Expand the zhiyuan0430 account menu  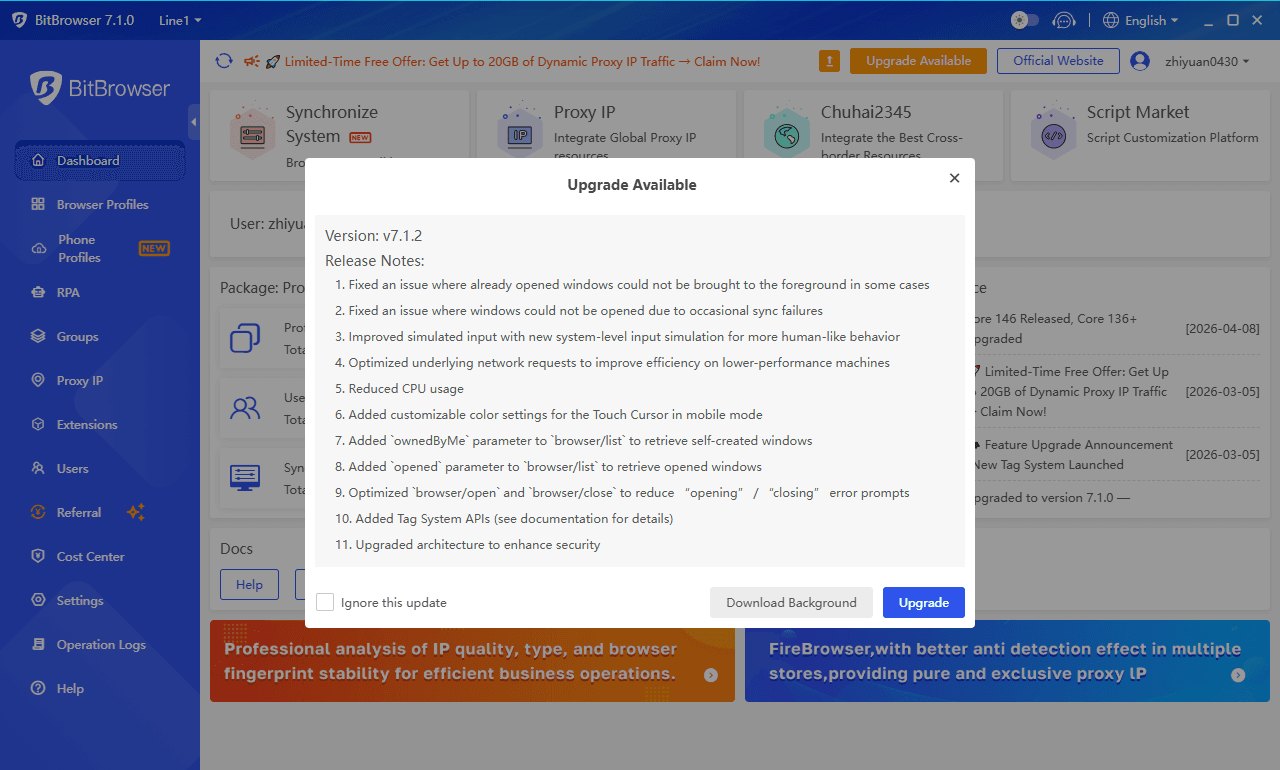tap(1207, 61)
